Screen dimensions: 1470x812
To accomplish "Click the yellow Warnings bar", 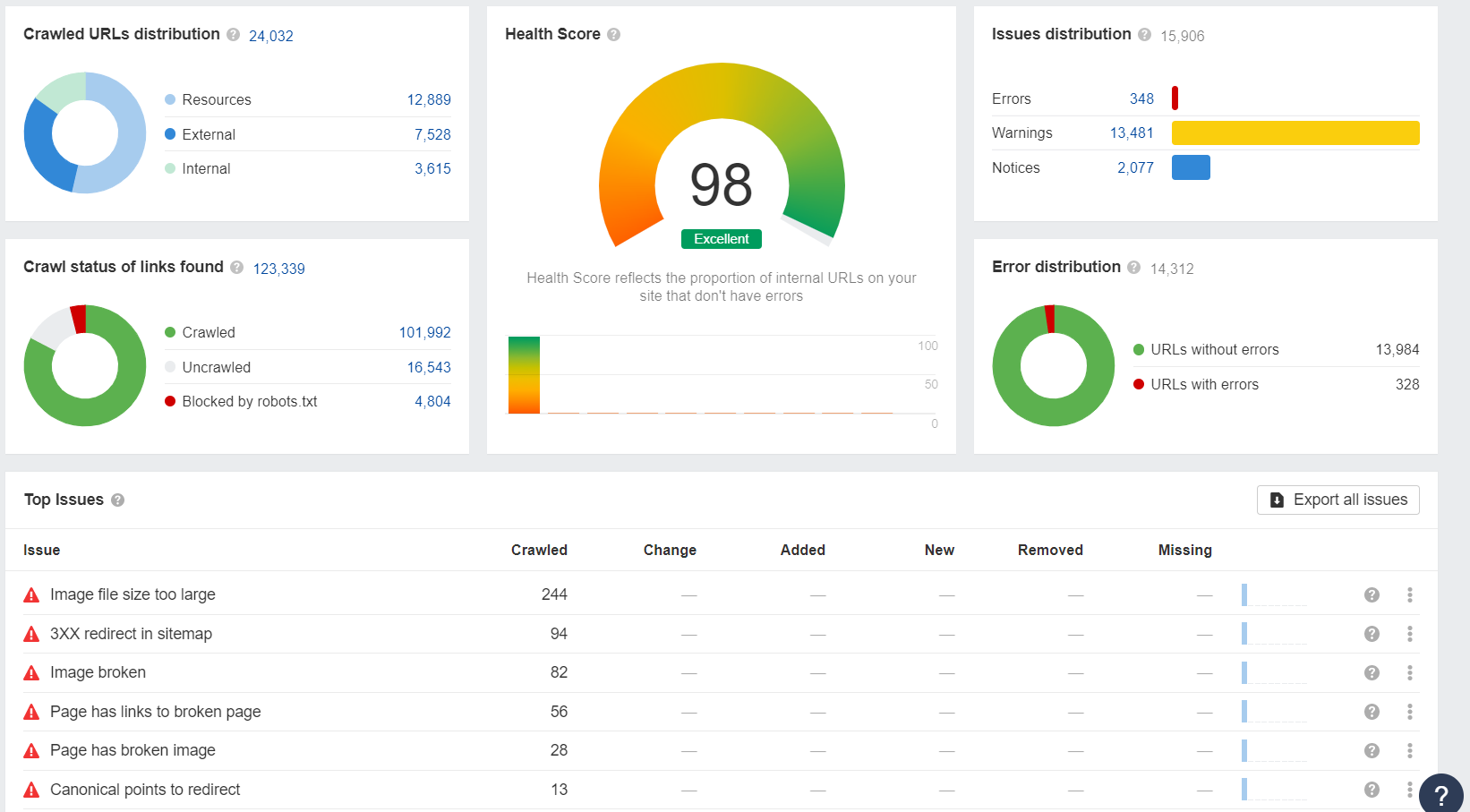I will (x=1295, y=132).
